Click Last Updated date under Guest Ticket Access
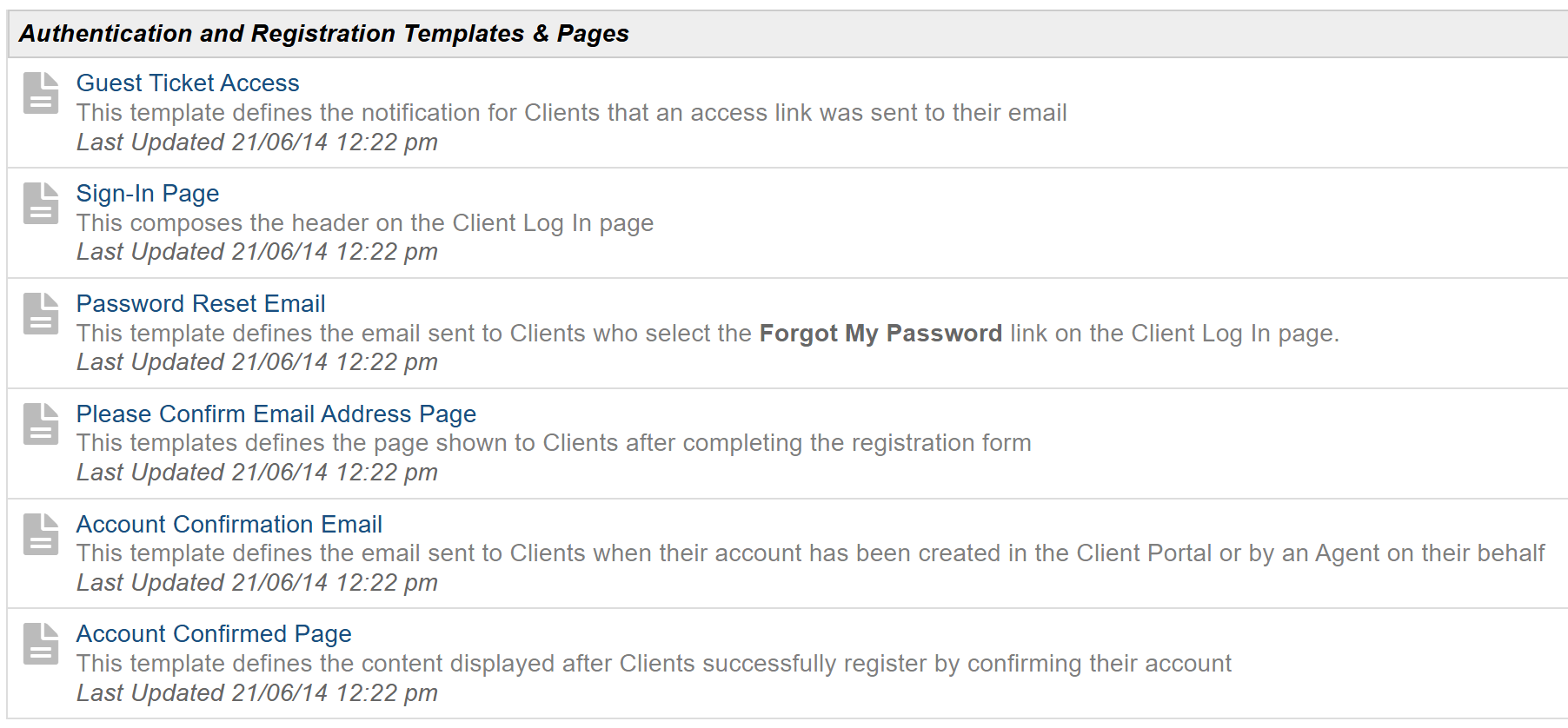Image resolution: width=1568 pixels, height=728 pixels. pos(257,142)
